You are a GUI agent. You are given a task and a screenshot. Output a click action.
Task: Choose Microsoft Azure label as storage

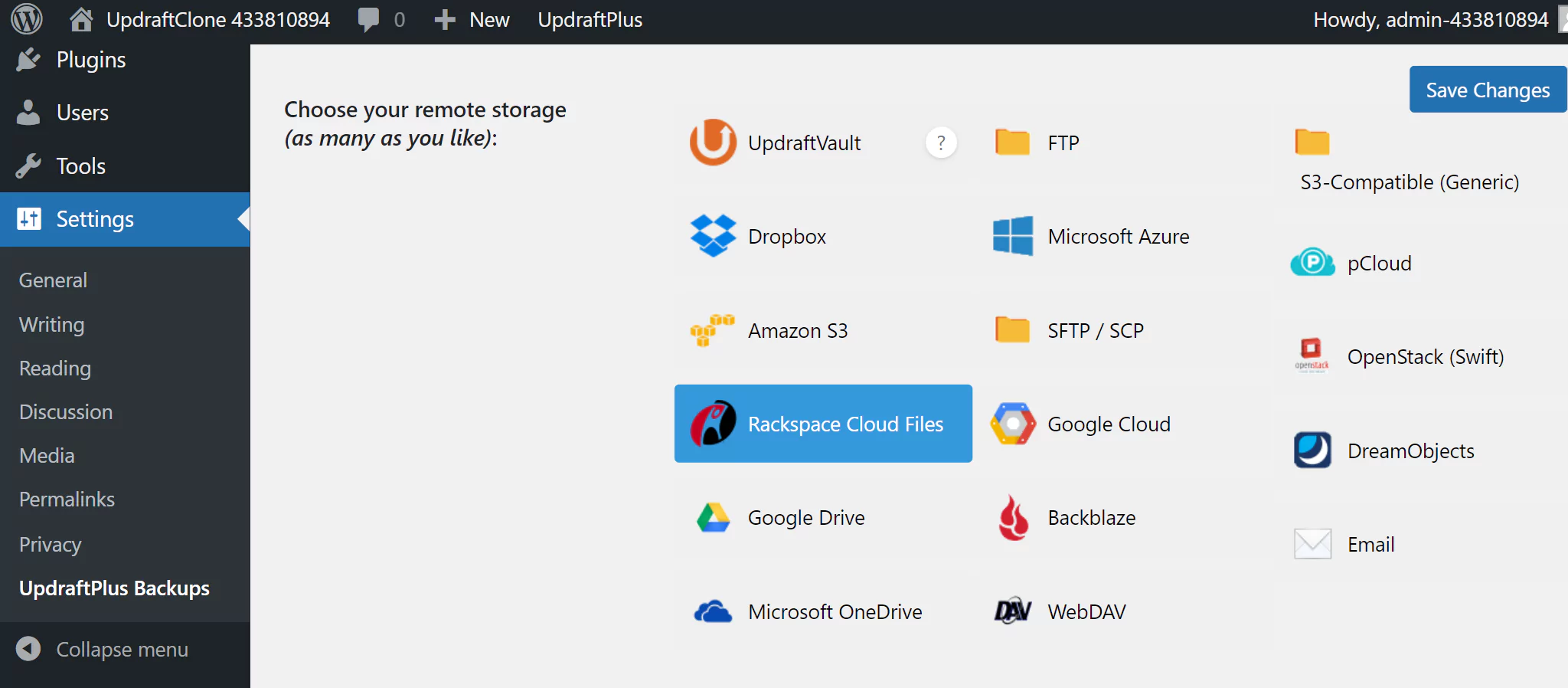point(1119,237)
